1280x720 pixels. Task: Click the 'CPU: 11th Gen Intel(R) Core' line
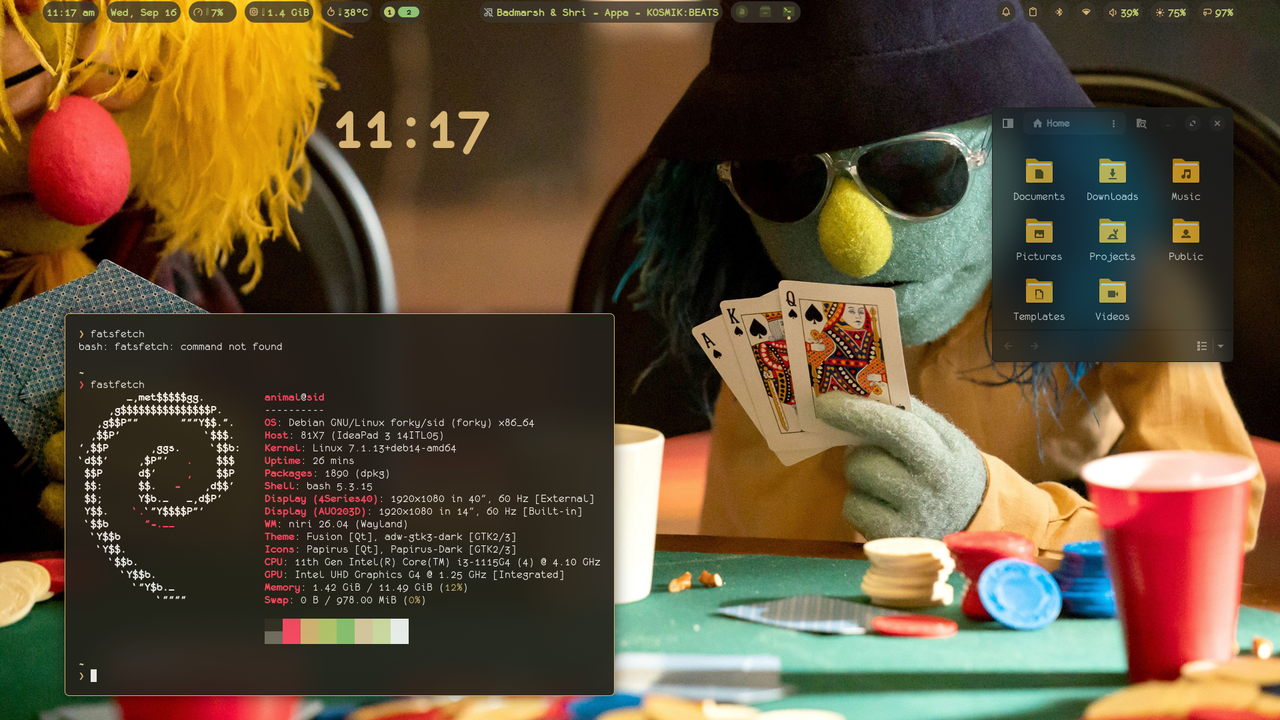[432, 562]
